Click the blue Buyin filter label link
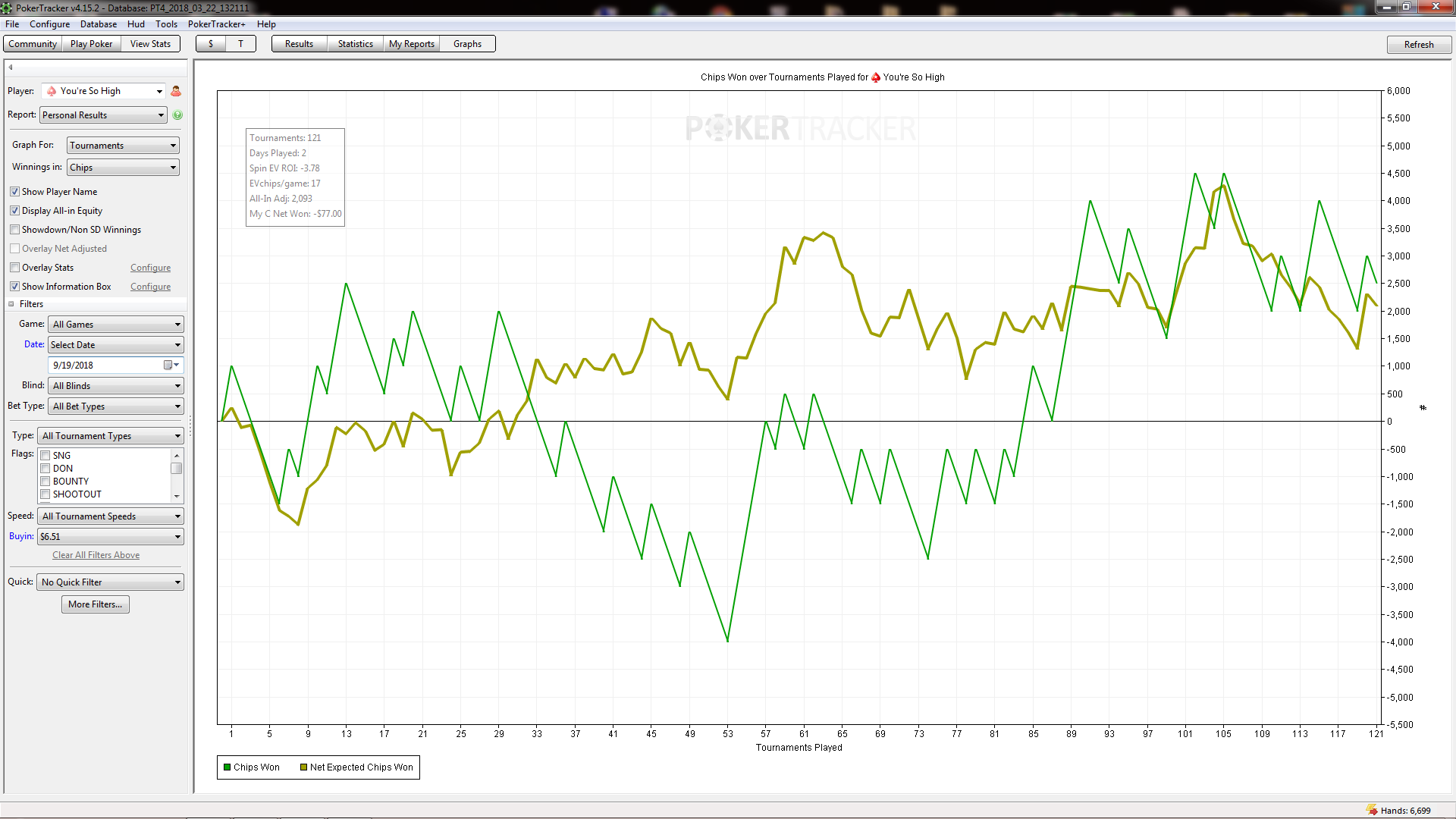The width and height of the screenshot is (1456, 819). click(x=21, y=536)
